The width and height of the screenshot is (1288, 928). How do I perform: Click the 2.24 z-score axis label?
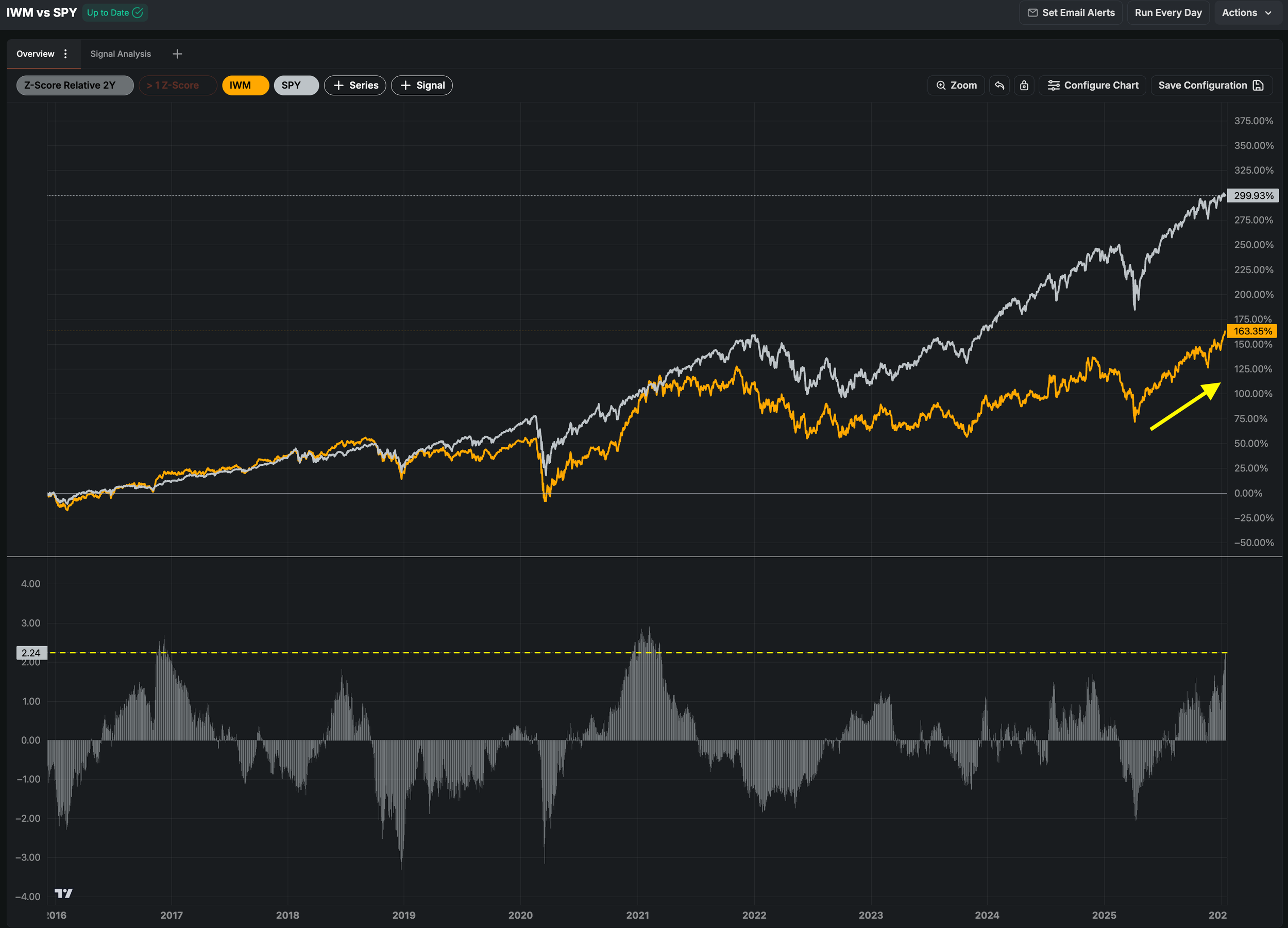(x=31, y=652)
